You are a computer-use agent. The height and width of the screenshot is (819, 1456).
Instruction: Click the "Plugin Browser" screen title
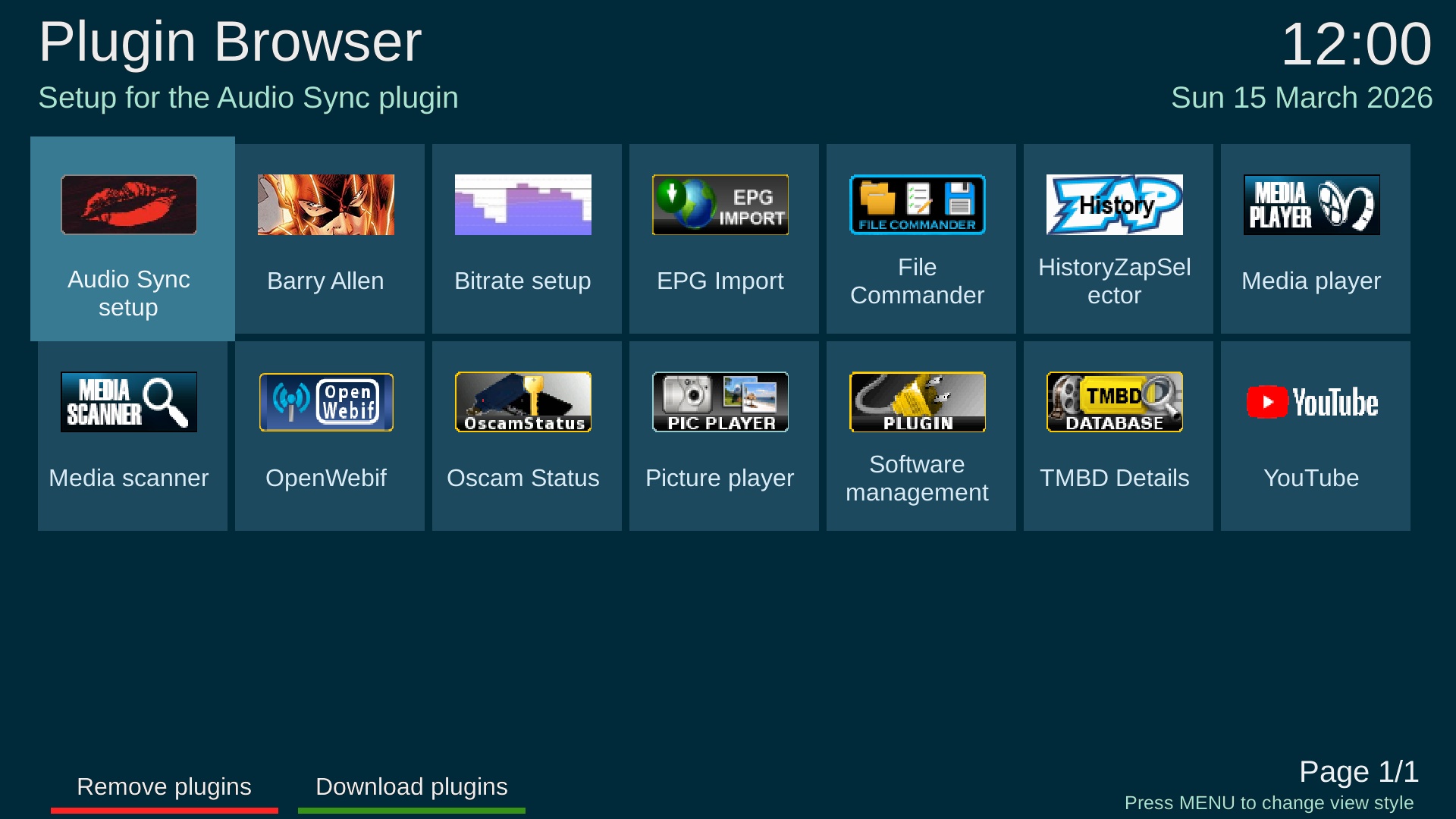click(231, 42)
